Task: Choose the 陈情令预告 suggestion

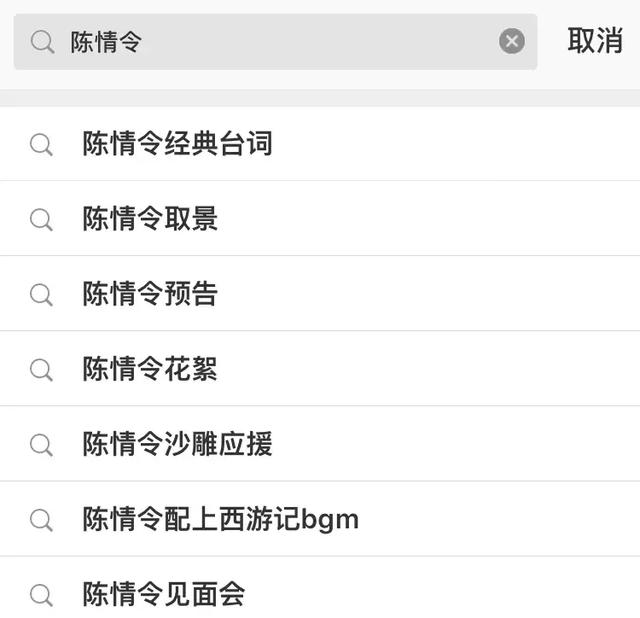Action: point(150,294)
